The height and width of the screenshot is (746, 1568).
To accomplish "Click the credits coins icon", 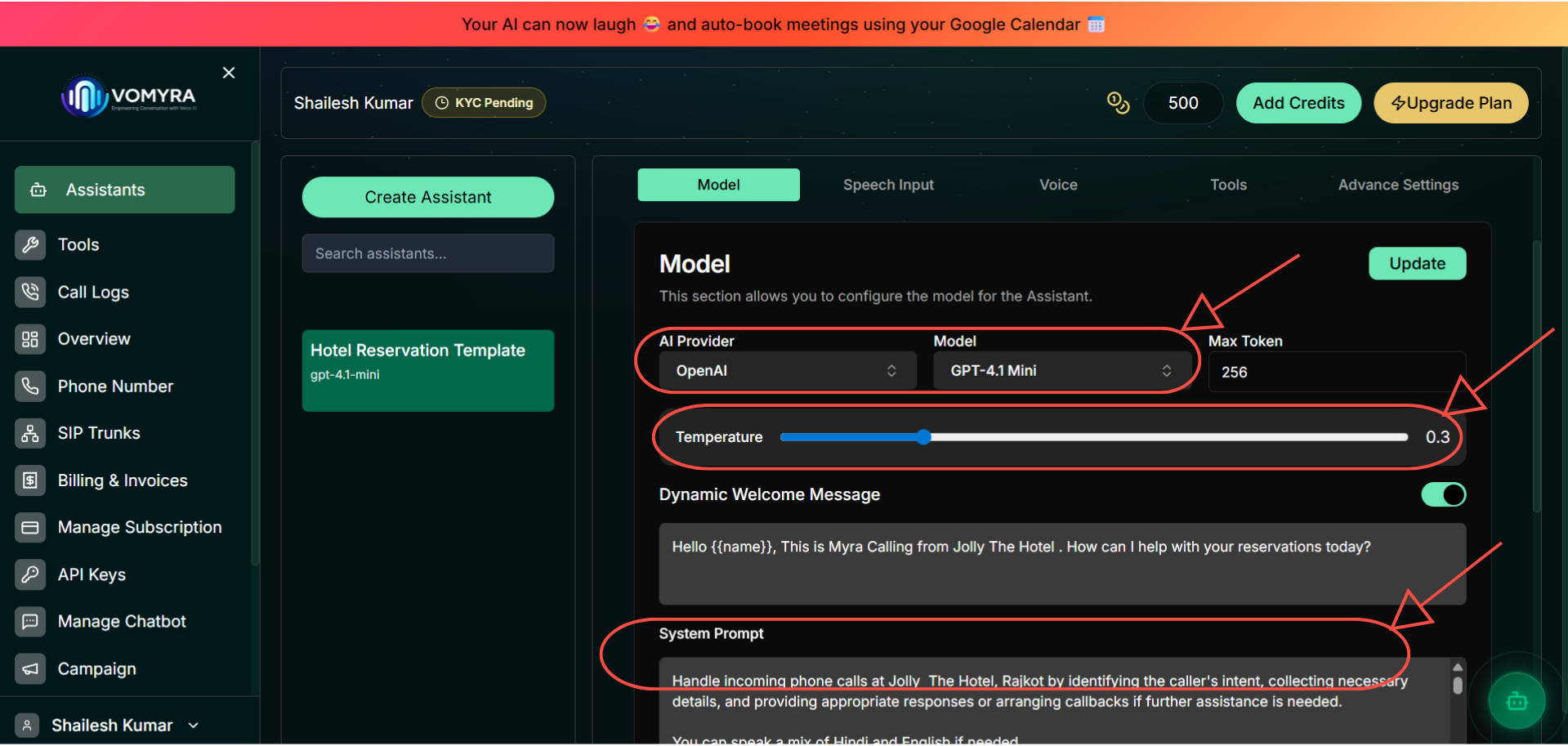I will pos(1118,103).
